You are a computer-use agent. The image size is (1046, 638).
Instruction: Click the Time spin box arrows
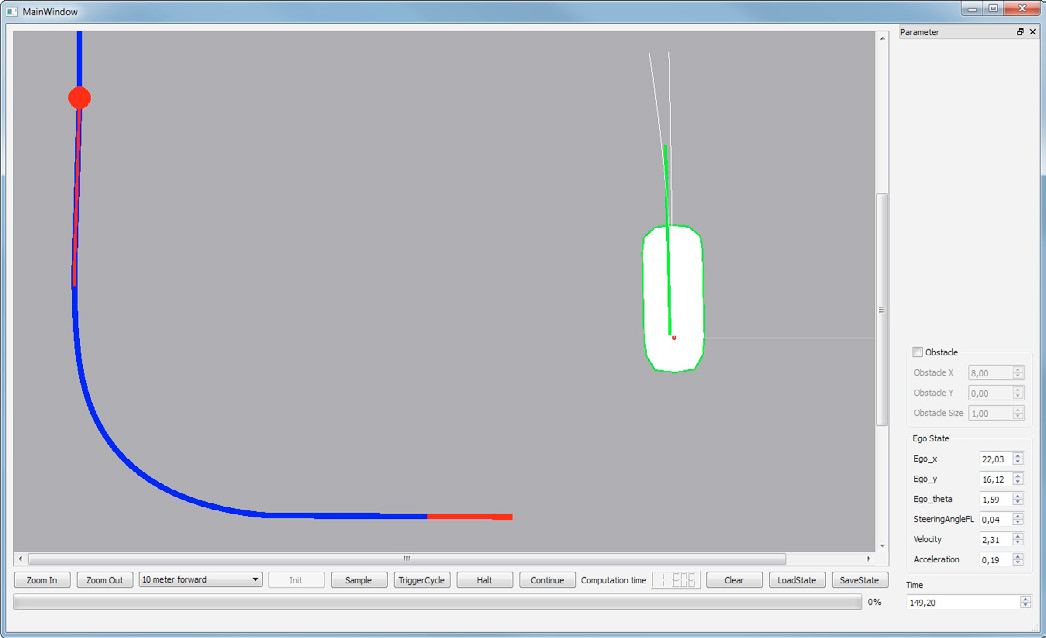point(1025,602)
